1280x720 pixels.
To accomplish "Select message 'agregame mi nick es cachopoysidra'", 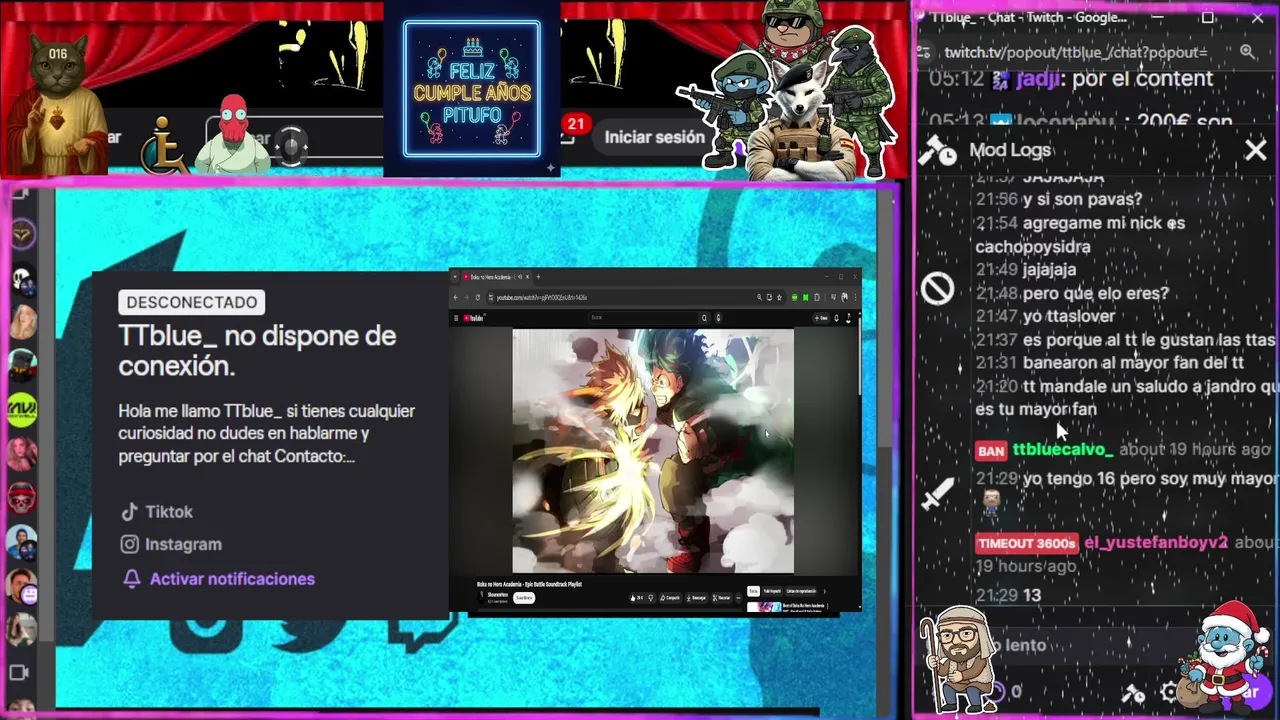I will tap(1081, 235).
